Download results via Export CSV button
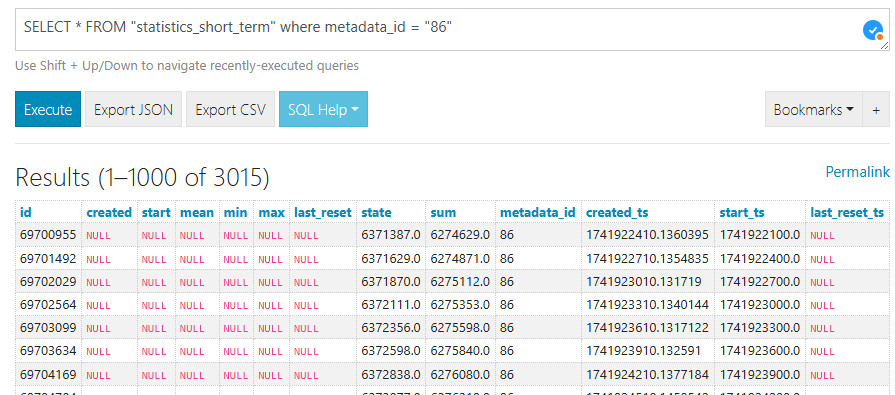 (230, 109)
